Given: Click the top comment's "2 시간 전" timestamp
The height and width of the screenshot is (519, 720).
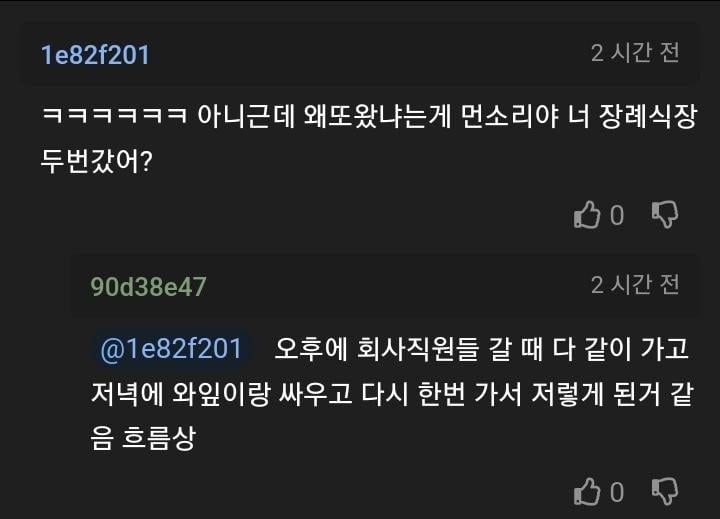Looking at the screenshot, I should coord(635,53).
